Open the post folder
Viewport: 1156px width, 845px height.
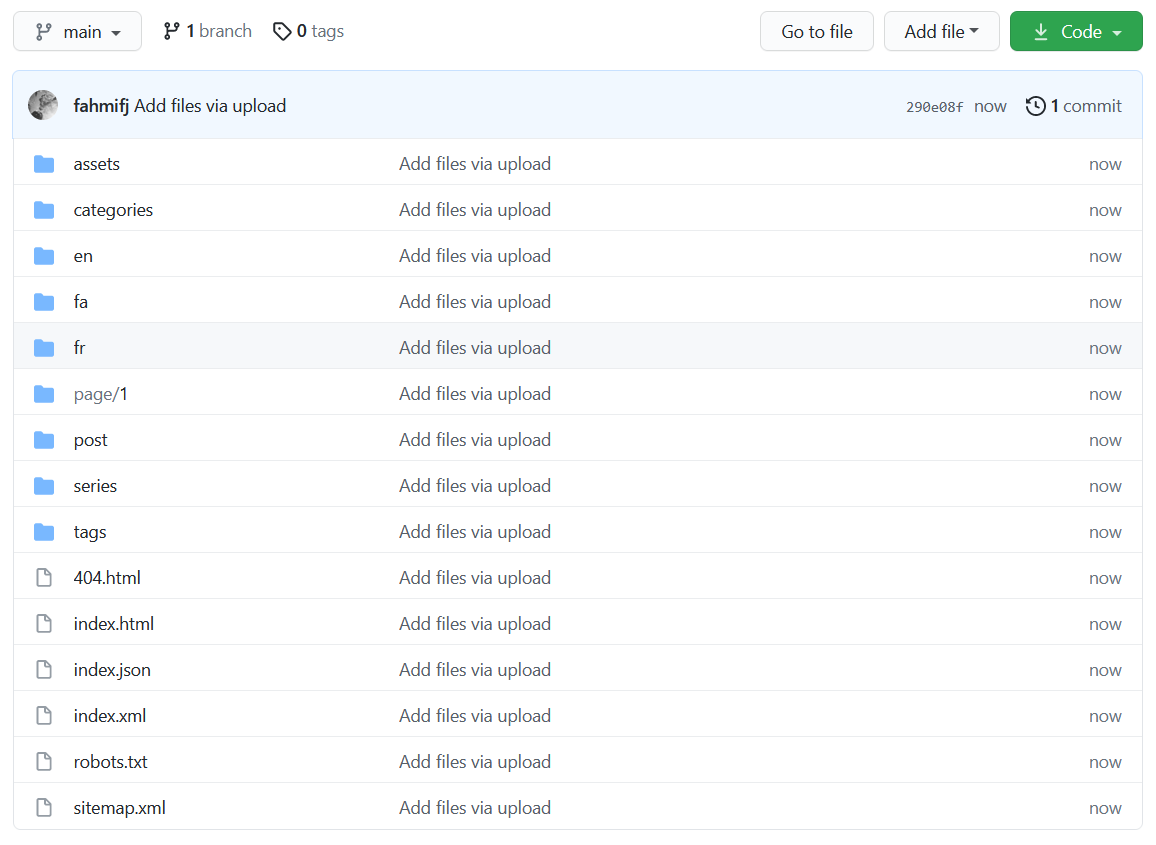click(91, 440)
